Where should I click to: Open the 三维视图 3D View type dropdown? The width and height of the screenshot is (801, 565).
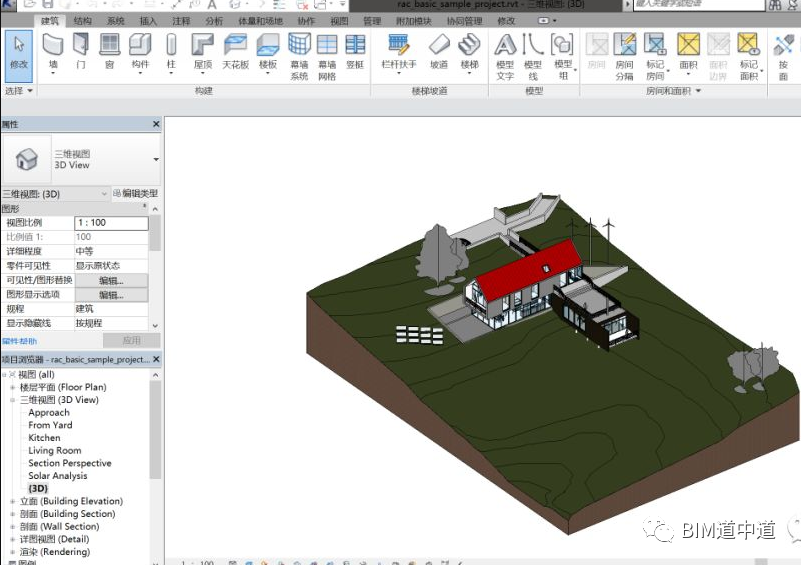pyautogui.click(x=156, y=159)
